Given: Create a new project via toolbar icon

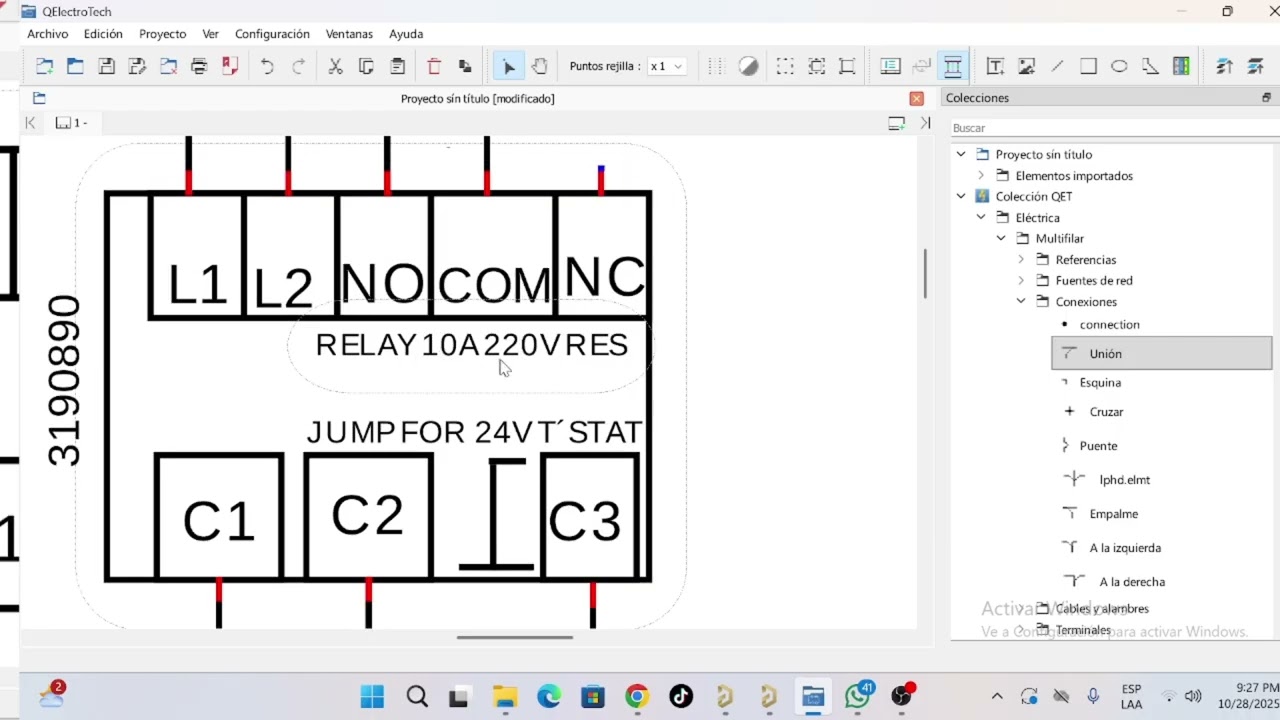Looking at the screenshot, I should tap(44, 66).
